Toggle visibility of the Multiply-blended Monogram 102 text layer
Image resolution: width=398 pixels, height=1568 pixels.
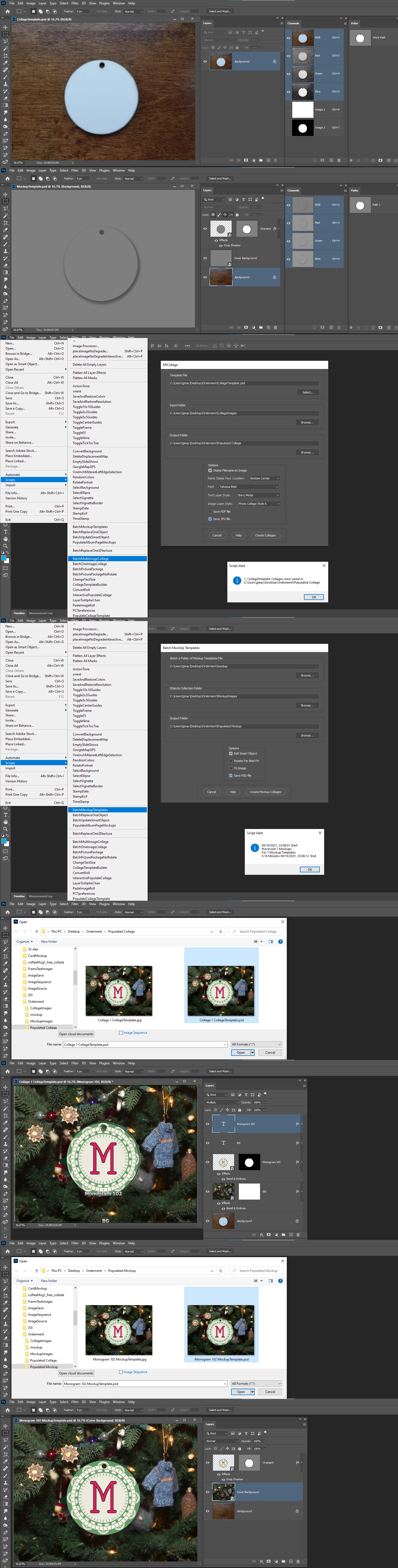207,1124
